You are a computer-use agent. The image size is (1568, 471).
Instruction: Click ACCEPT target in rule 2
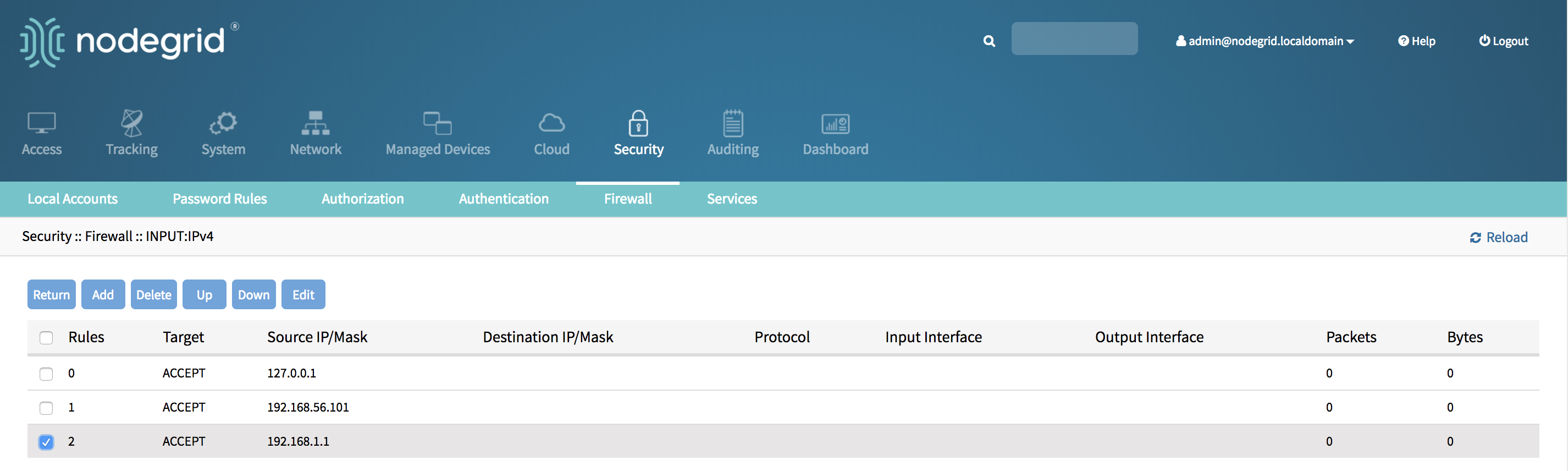tap(184, 441)
